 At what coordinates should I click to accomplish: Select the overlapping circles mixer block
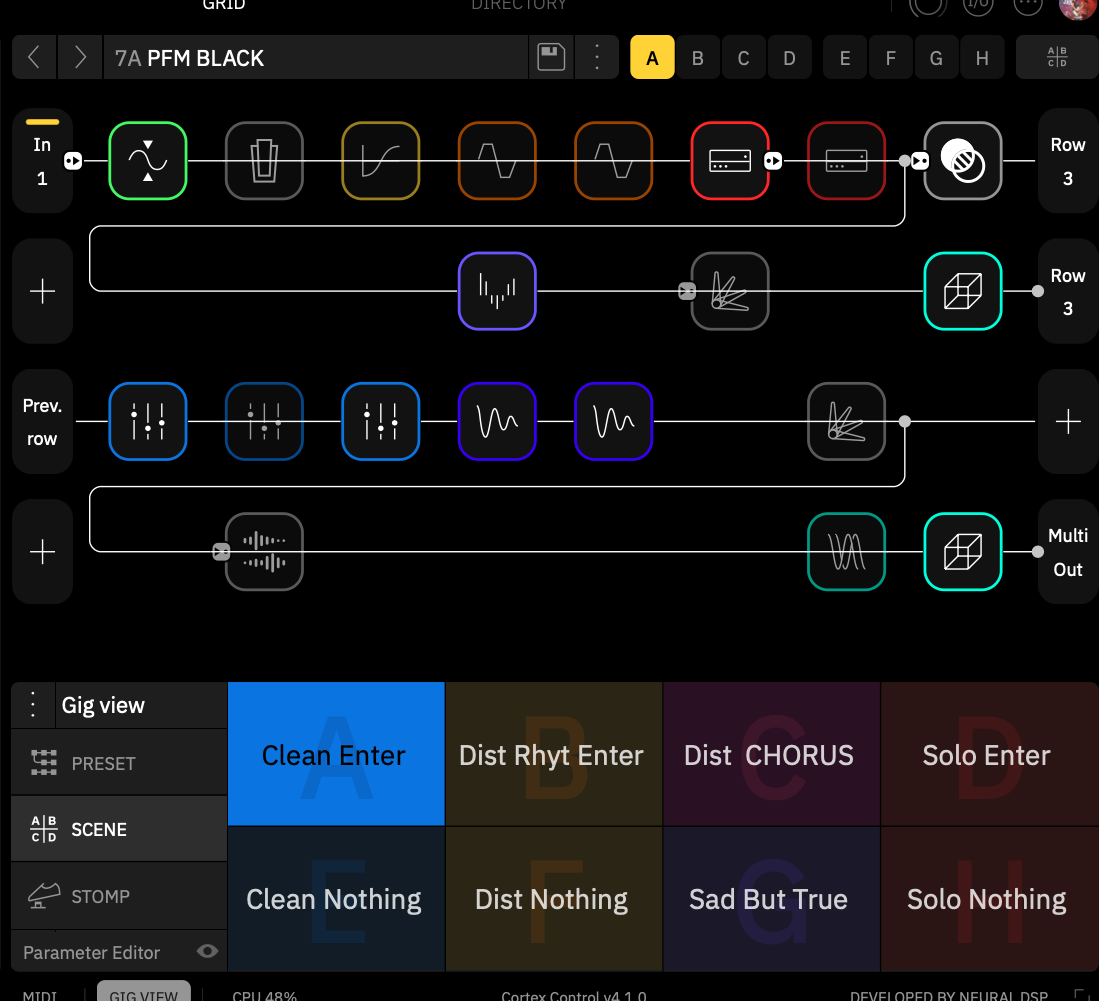tap(962, 161)
